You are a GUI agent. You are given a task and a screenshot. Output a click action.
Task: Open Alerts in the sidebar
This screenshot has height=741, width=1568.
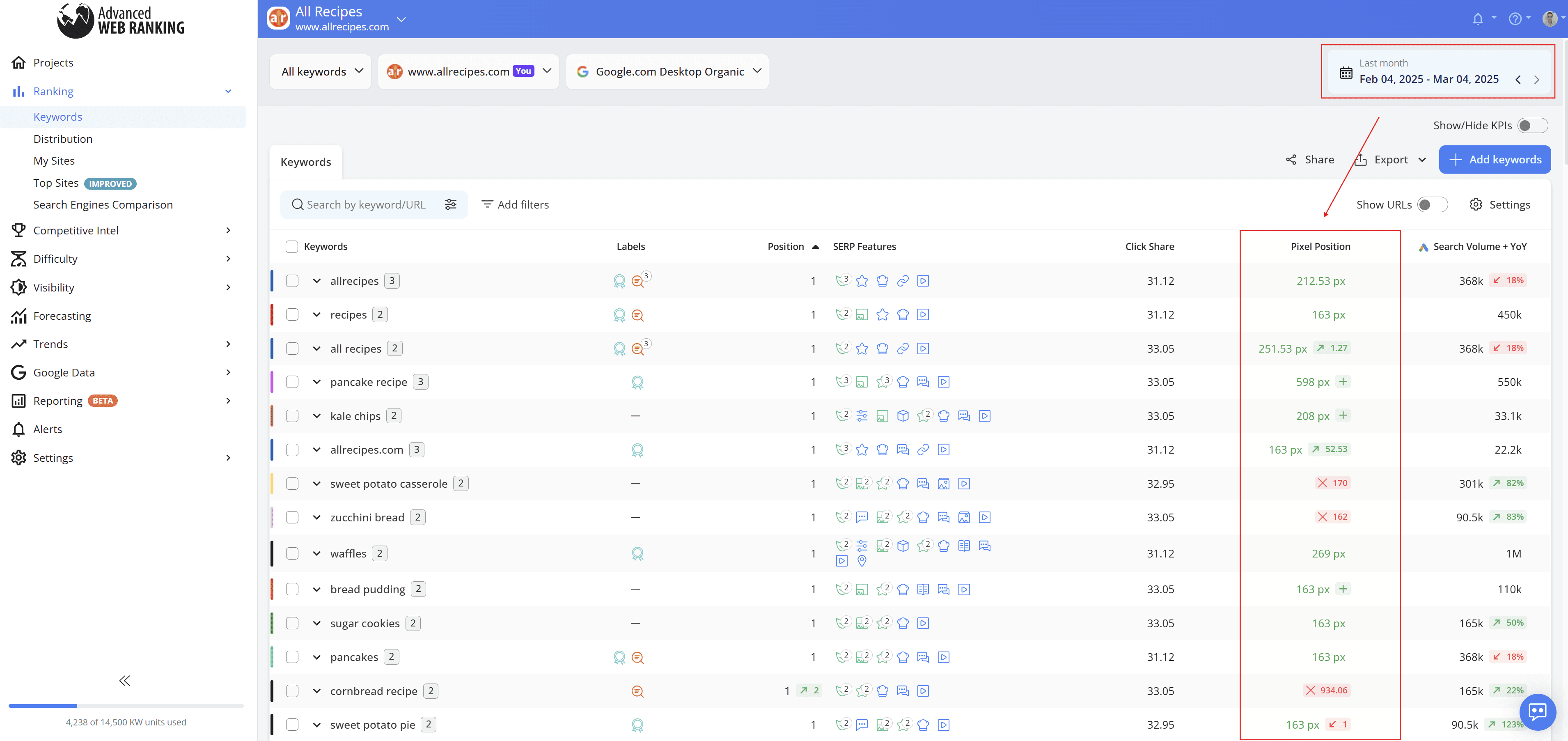[48, 429]
